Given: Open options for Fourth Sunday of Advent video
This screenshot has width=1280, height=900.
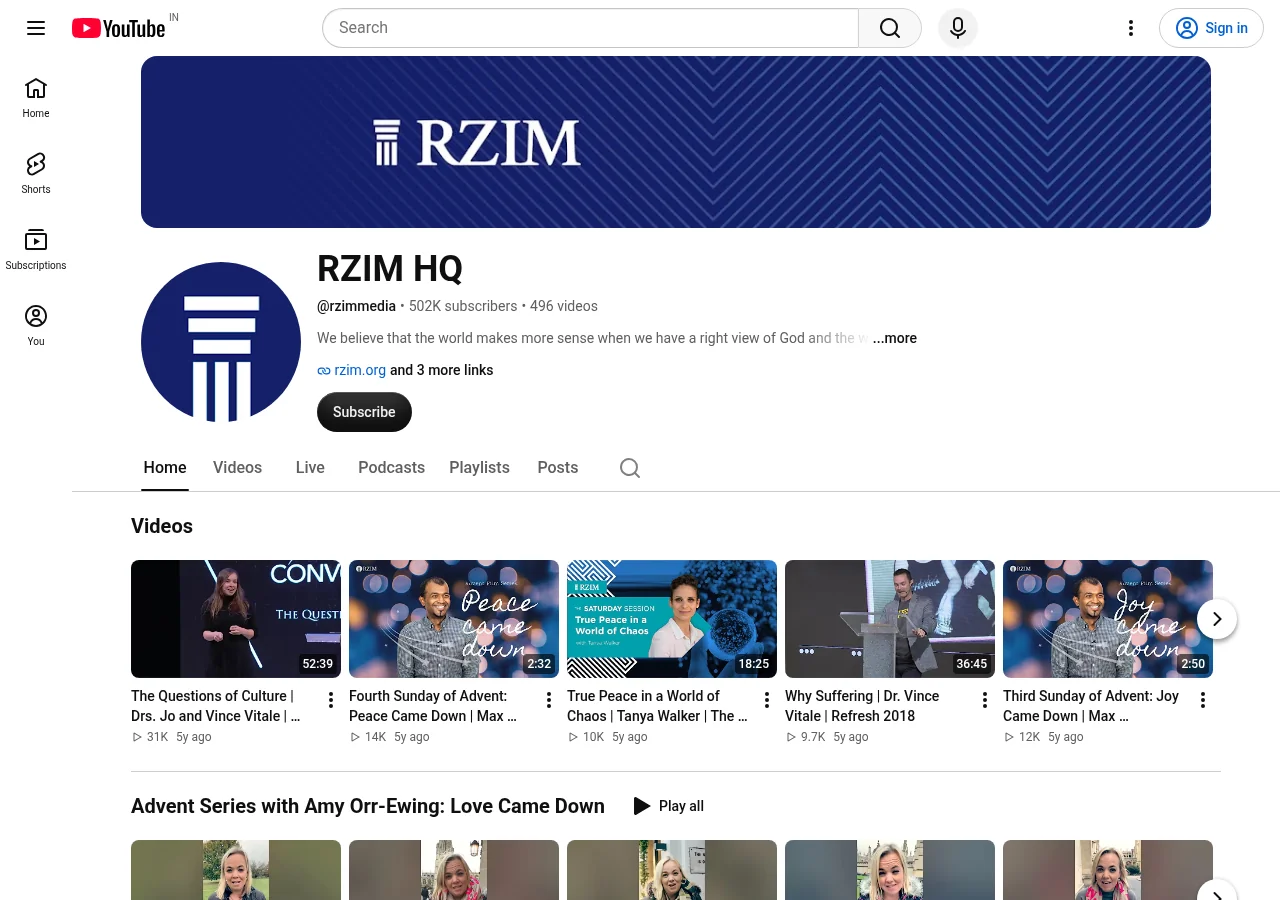Looking at the screenshot, I should coord(549,700).
